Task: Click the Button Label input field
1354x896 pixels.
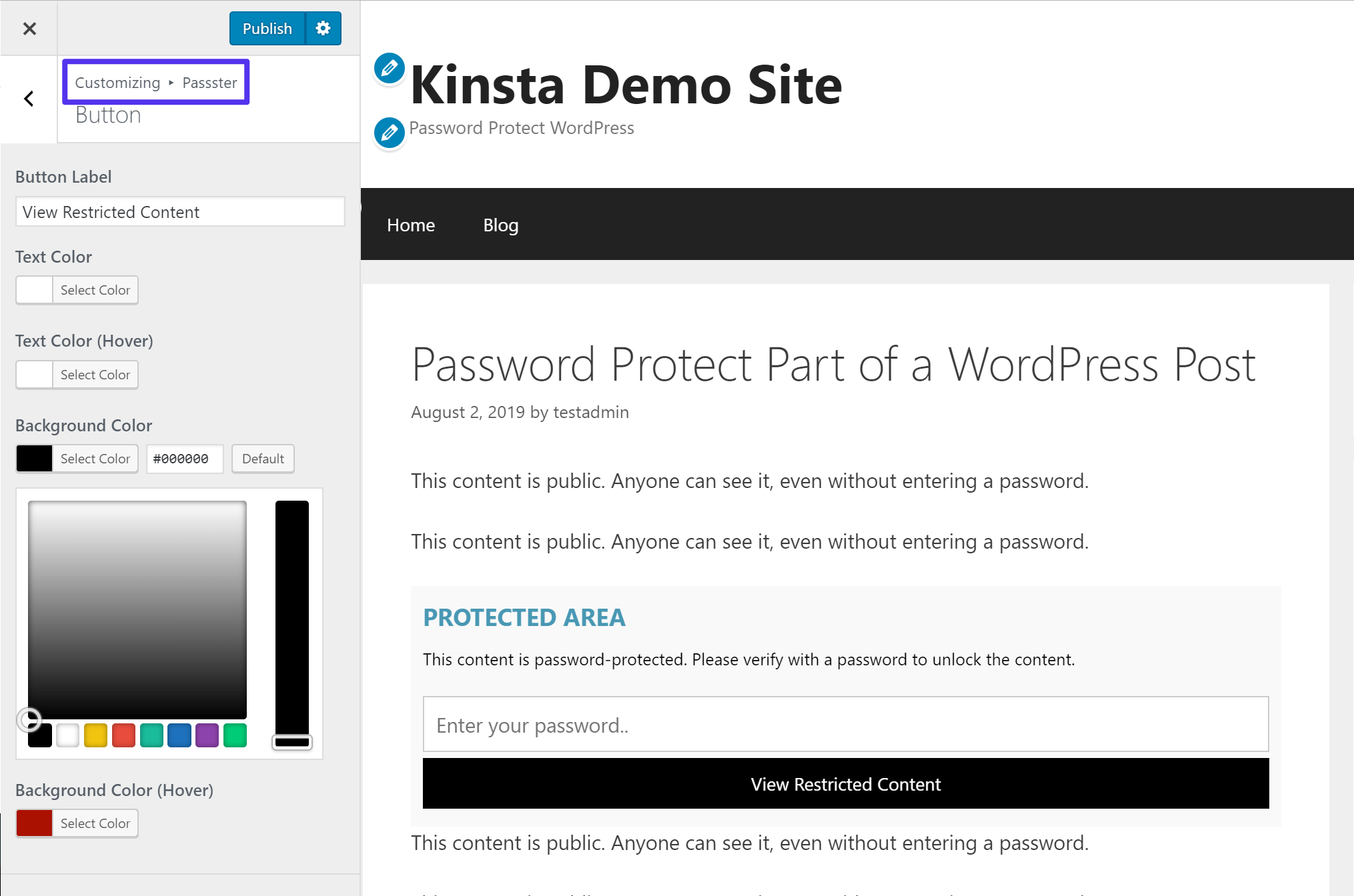Action: coord(180,212)
